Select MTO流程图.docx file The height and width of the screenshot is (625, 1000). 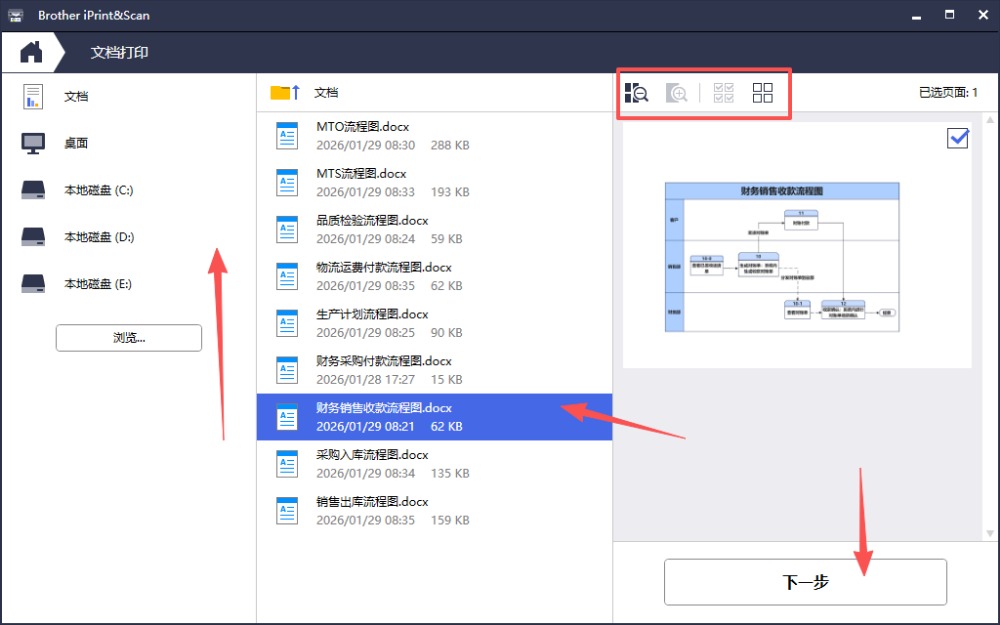(362, 127)
